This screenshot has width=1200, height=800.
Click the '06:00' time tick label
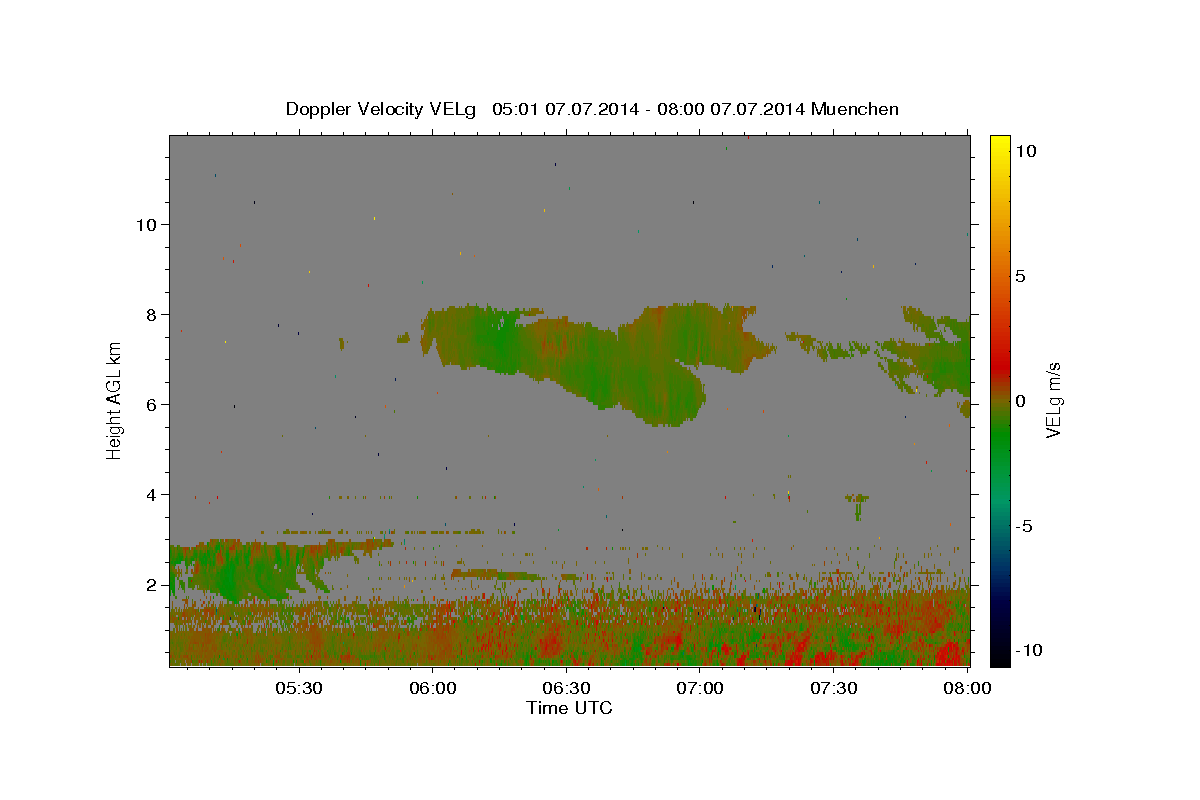(x=433, y=689)
